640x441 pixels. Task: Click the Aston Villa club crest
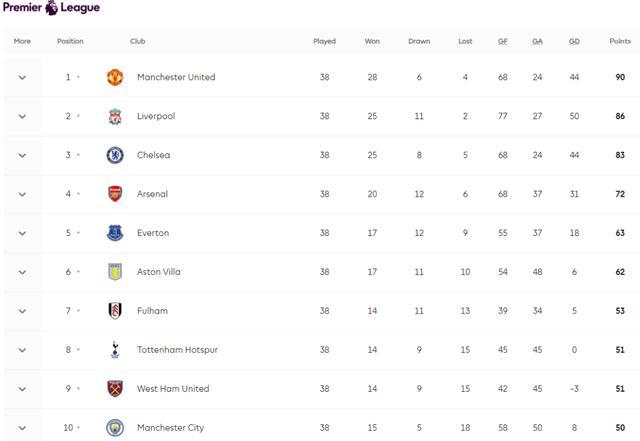pos(115,272)
